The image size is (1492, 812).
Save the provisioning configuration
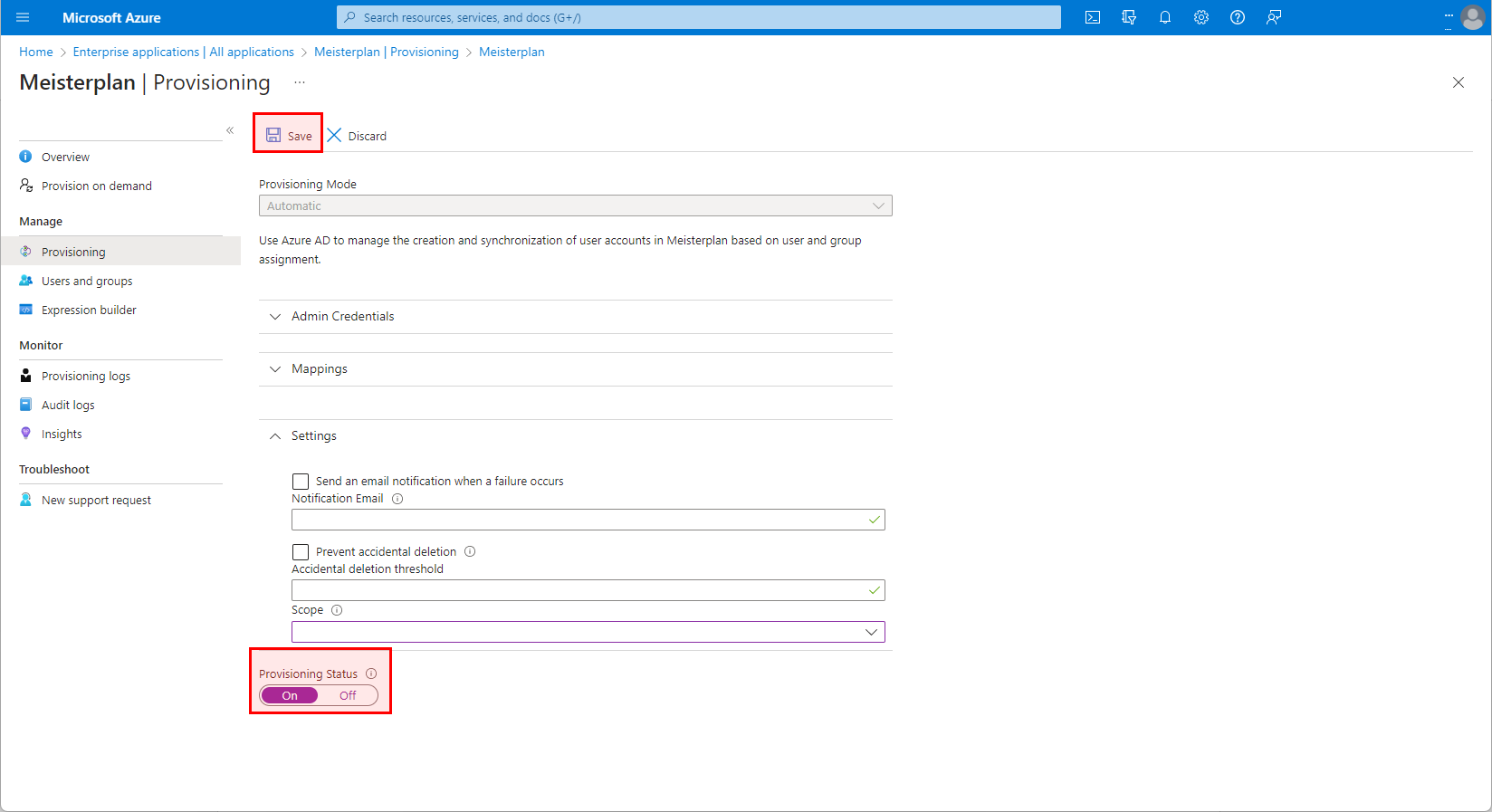[x=289, y=136]
